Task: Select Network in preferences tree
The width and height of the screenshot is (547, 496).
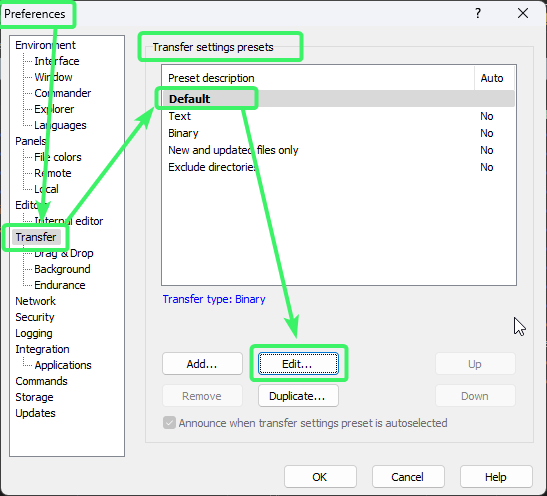Action: coord(35,301)
